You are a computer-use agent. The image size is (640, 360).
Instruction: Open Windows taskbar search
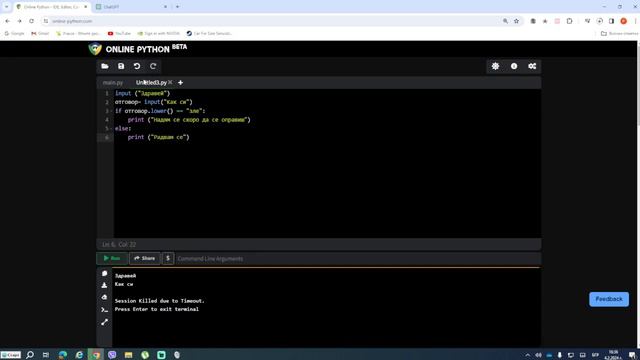point(30,355)
